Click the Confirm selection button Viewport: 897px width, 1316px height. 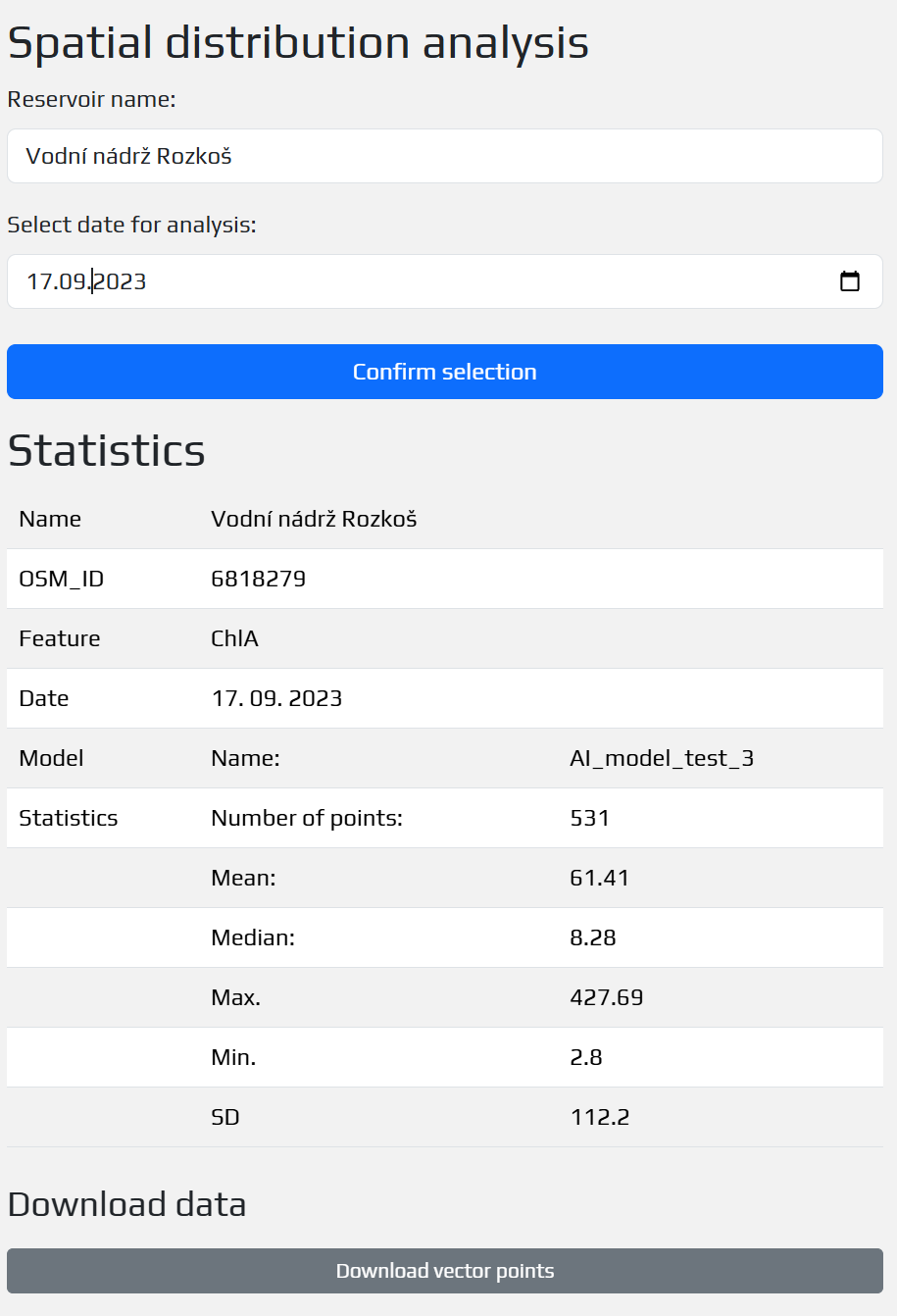tap(444, 372)
